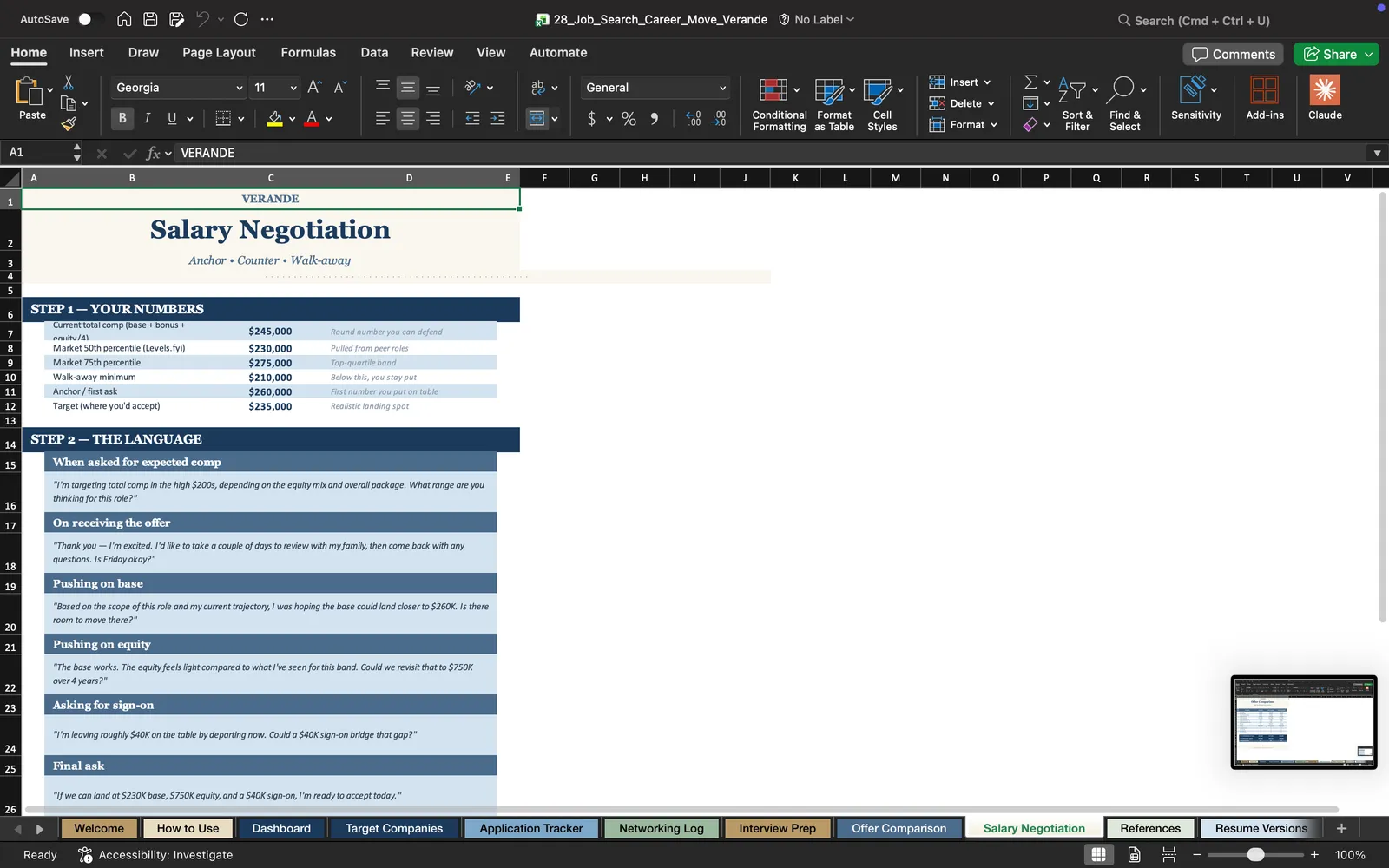Viewport: 1389px width, 868px height.
Task: Apply percent style format
Action: 629,119
